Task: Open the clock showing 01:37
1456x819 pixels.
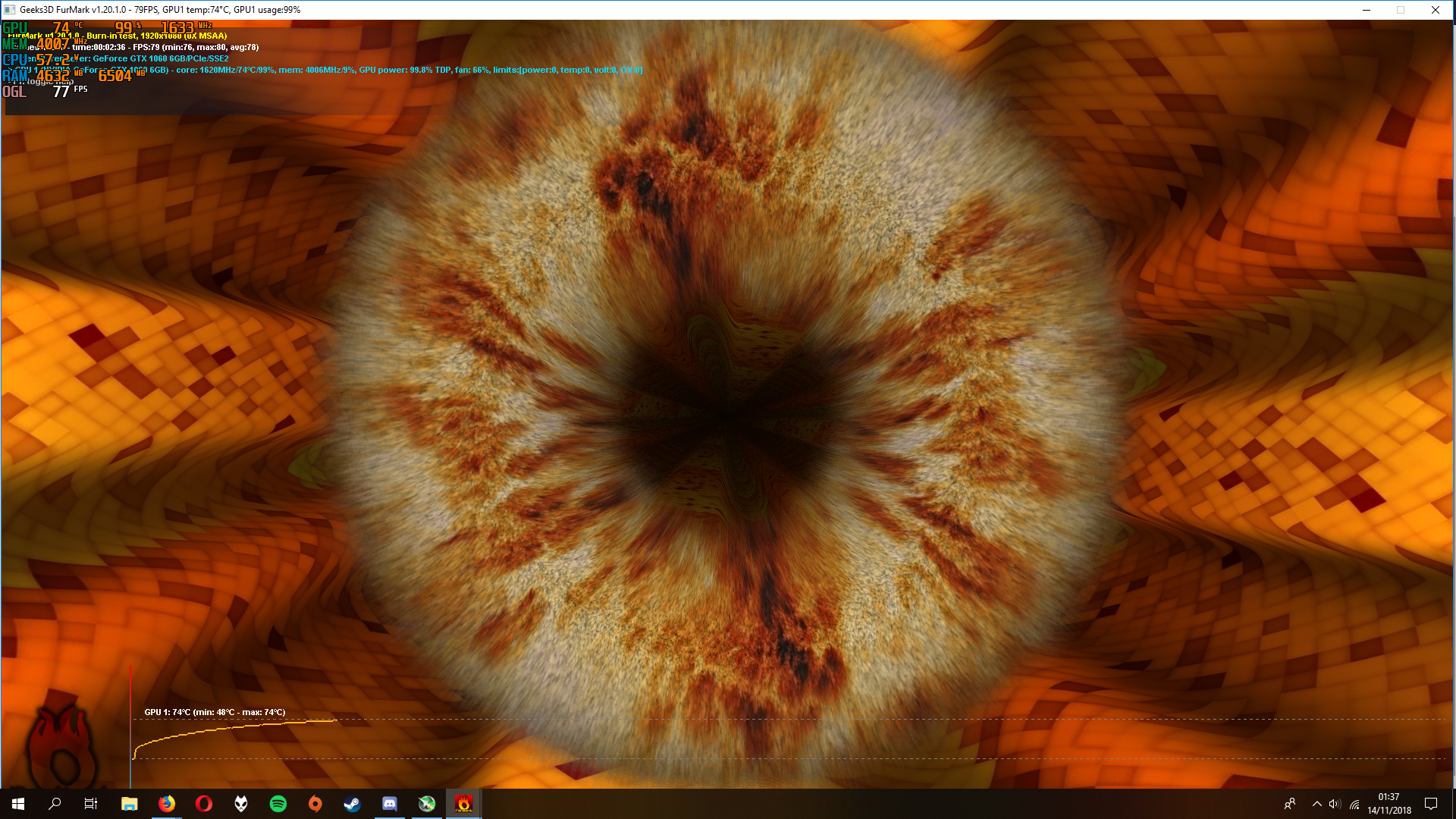Action: click(1389, 804)
